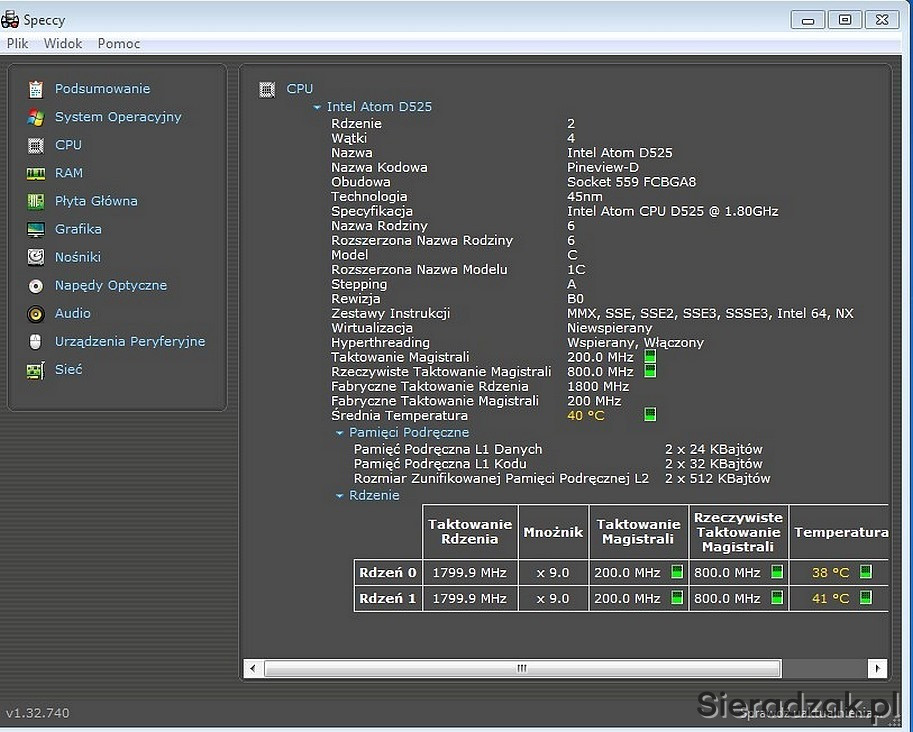Open System Operacyjny section

118,117
